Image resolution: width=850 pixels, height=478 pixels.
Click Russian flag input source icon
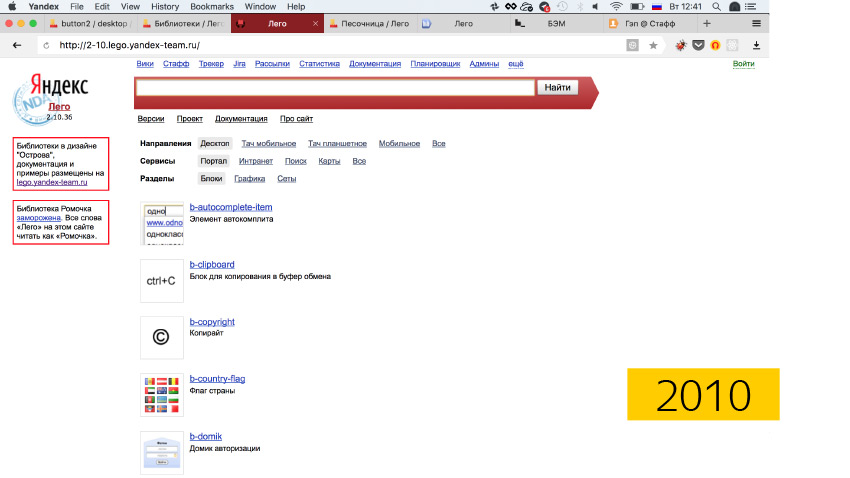click(x=657, y=7)
